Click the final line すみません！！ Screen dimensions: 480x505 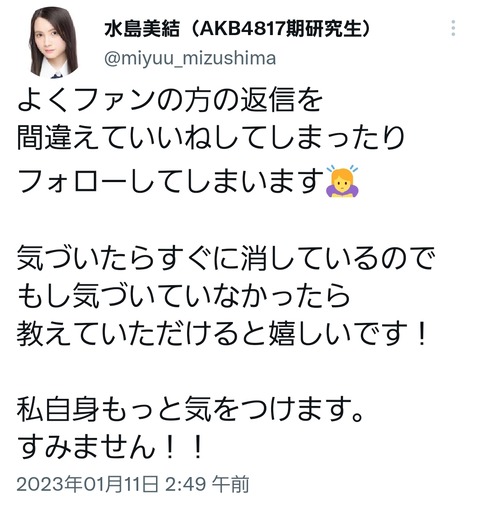pos(110,447)
